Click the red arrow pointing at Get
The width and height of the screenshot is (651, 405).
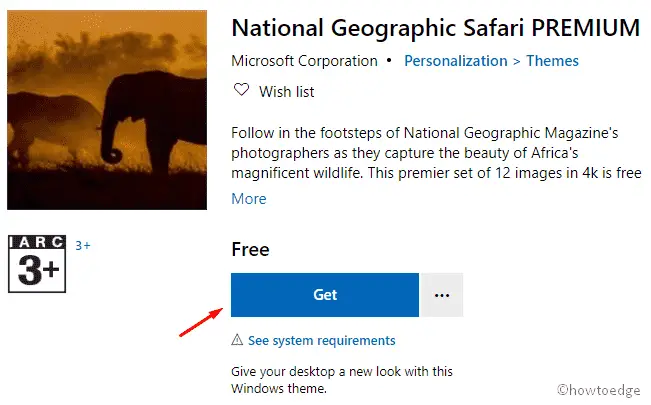tap(200, 322)
